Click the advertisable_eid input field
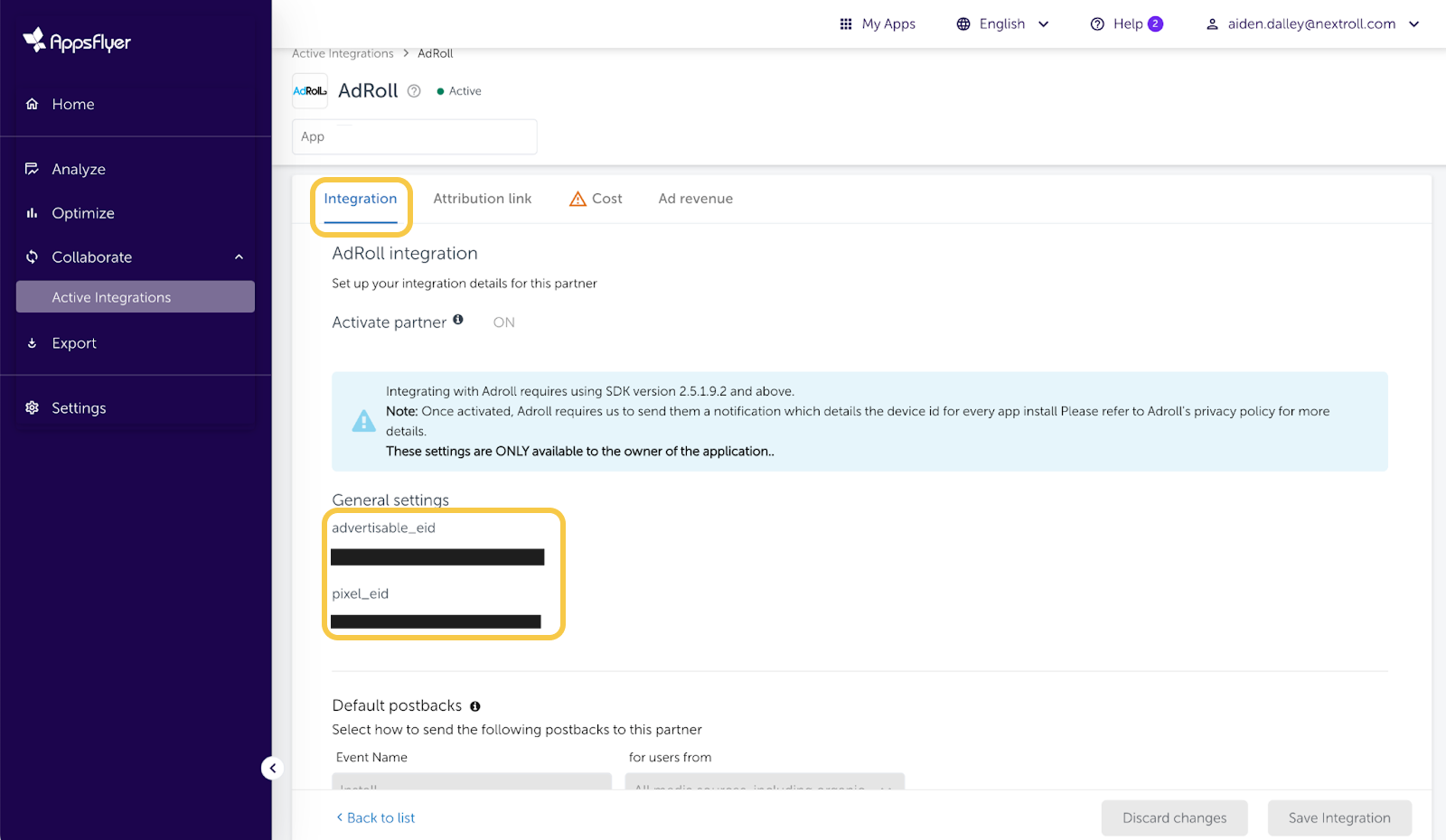Viewport: 1446px width, 840px height. click(x=437, y=557)
